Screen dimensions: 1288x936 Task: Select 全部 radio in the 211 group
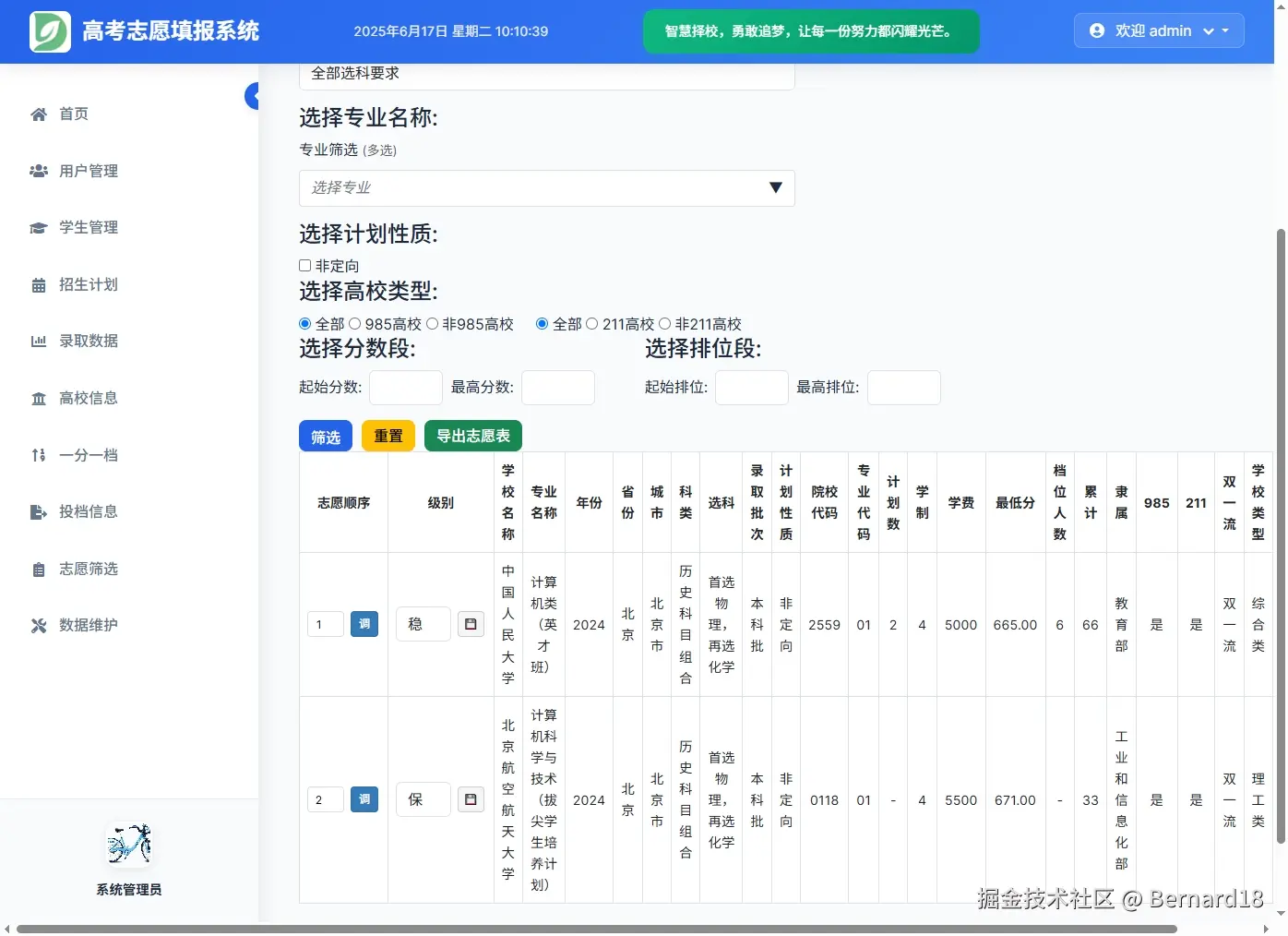click(543, 324)
